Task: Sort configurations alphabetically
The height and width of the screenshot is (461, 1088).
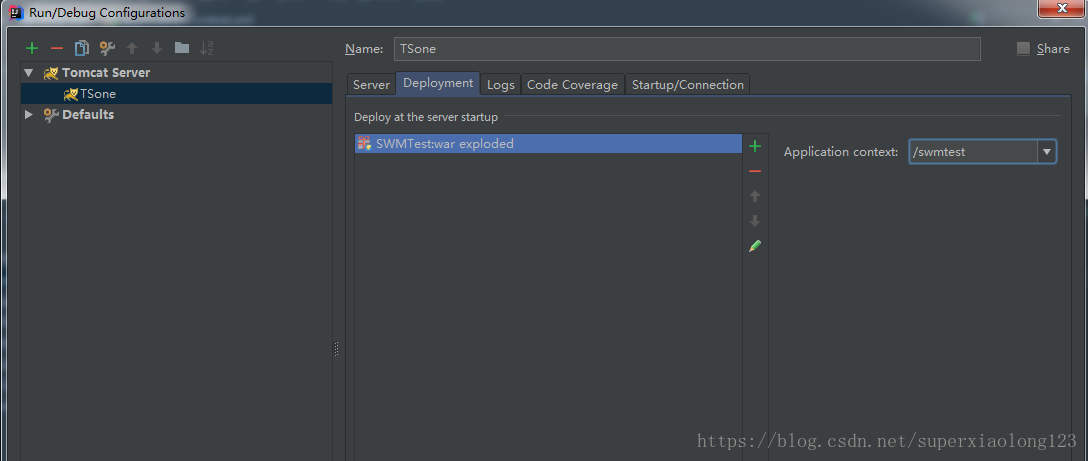Action: pyautogui.click(x=207, y=48)
